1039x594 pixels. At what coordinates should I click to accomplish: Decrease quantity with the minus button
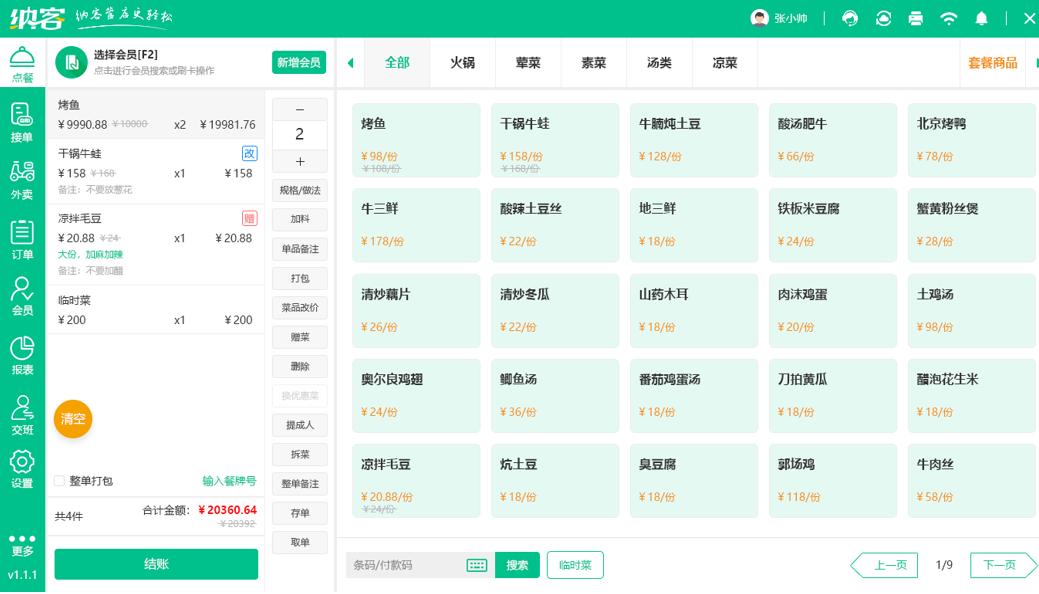pos(300,109)
